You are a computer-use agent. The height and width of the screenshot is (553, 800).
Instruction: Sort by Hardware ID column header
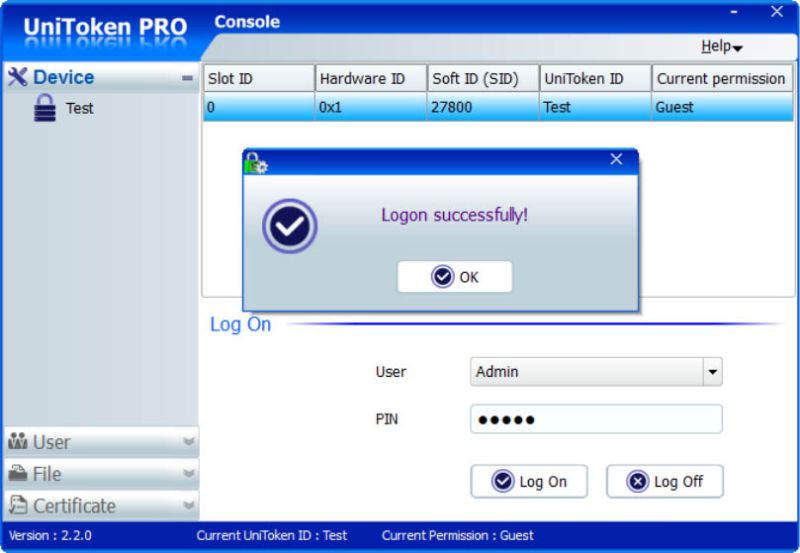371,78
